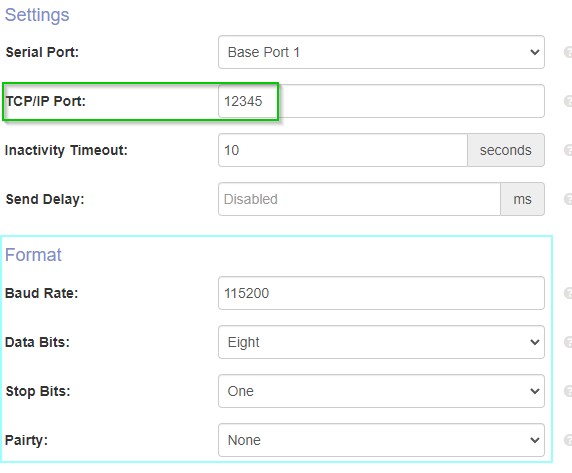Viewport: 572px width, 473px height.
Task: Click help icon beside TCP/IP Port field
Action: 568,101
